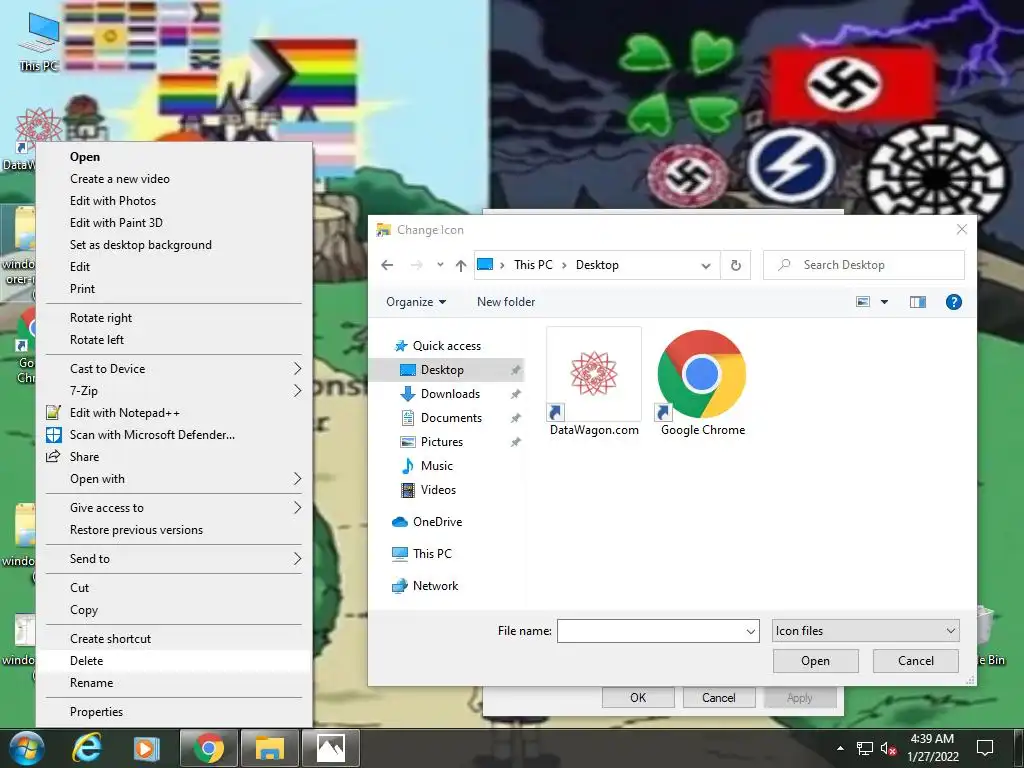Switch to Photos app taskbar button
This screenshot has width=1024, height=768.
(330, 748)
